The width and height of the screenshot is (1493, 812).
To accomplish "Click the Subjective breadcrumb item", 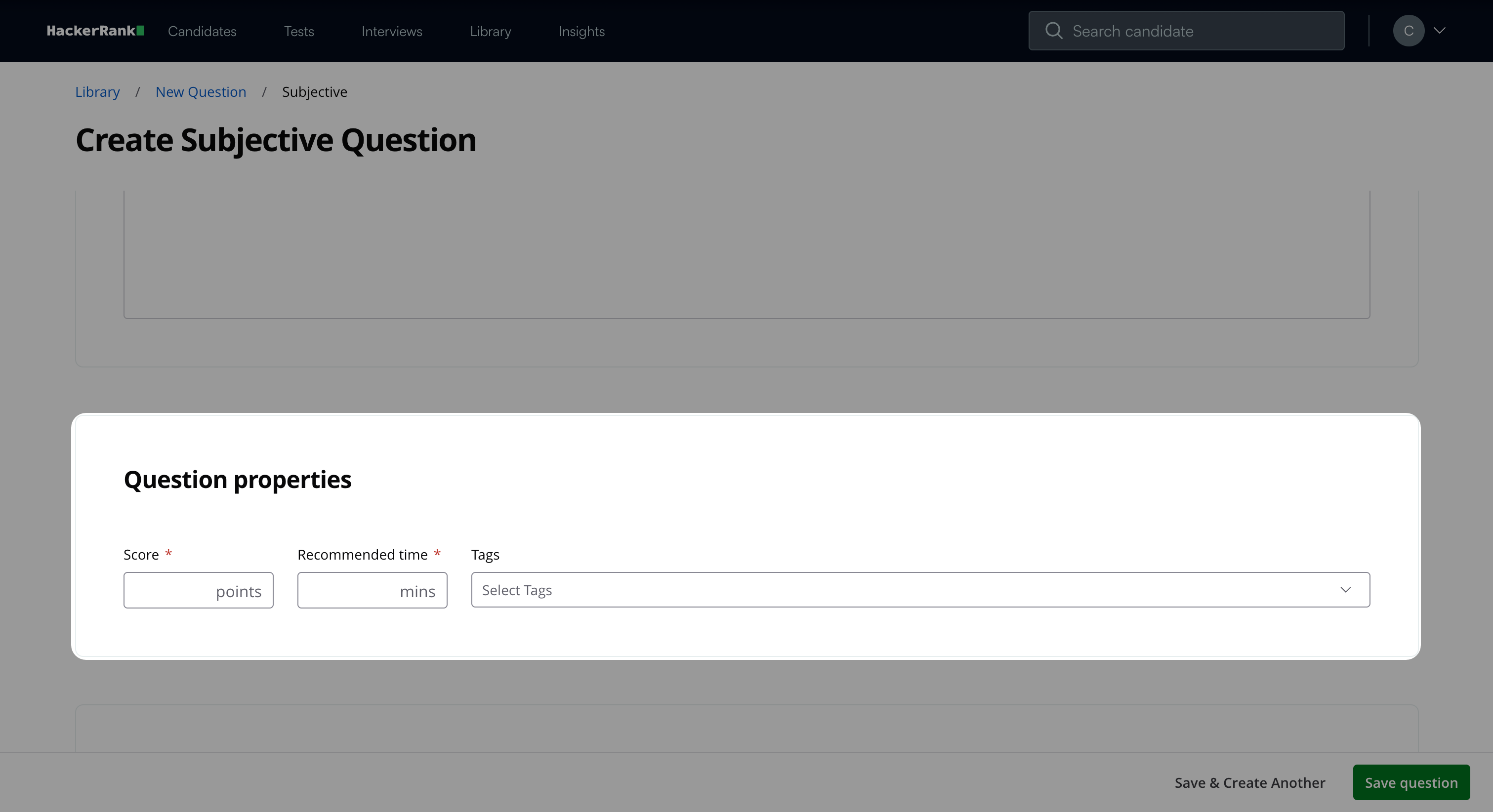I will pos(314,91).
